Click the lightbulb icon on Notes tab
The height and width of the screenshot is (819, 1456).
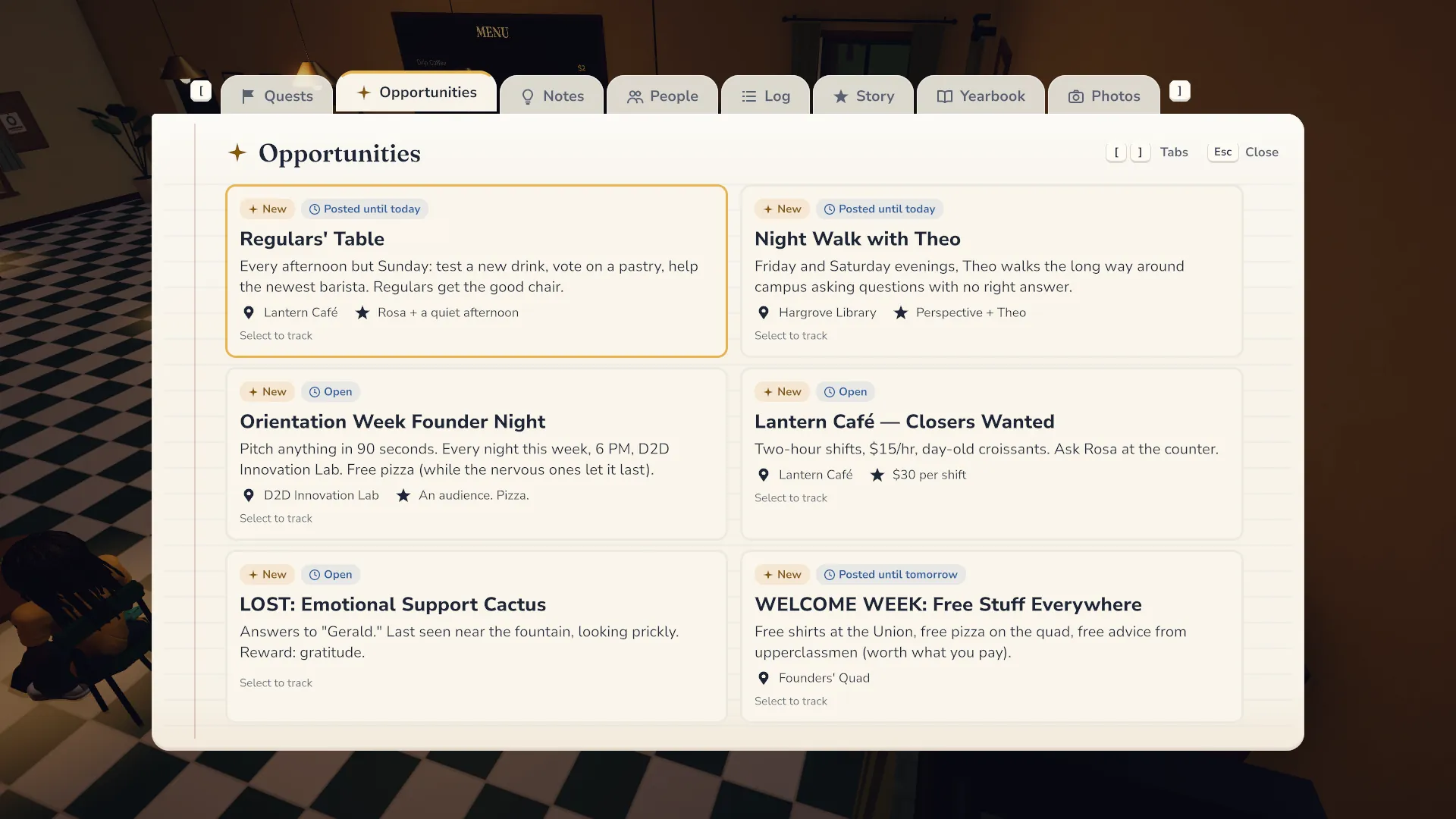528,96
